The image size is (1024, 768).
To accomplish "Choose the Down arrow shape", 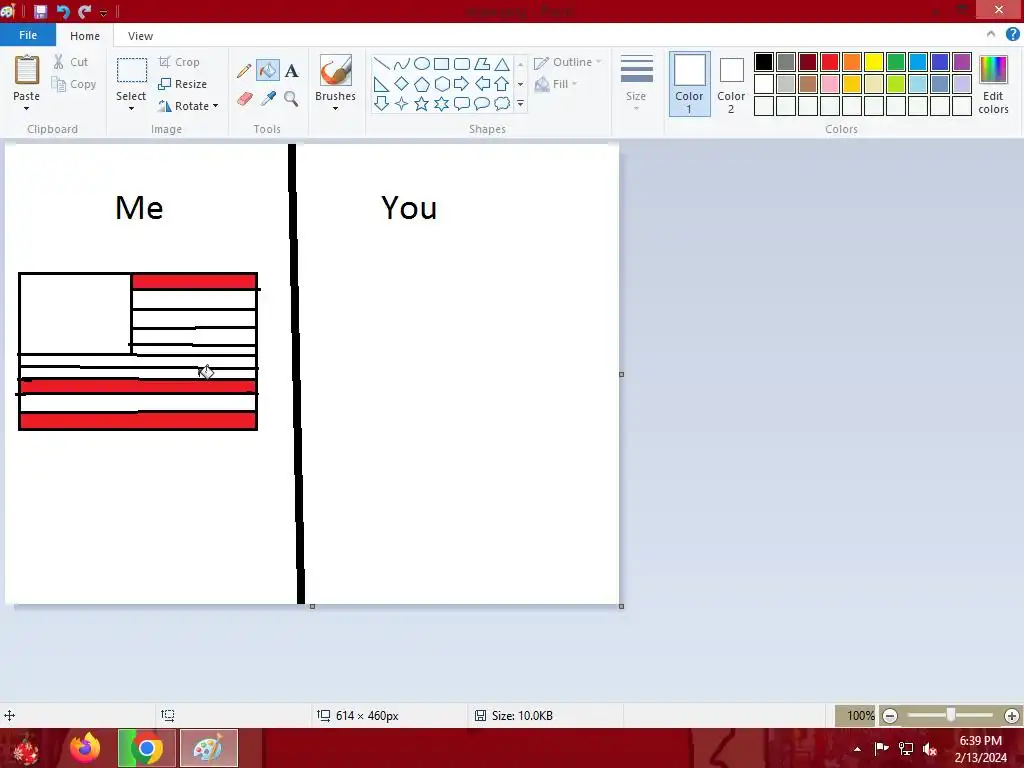I will (381, 103).
